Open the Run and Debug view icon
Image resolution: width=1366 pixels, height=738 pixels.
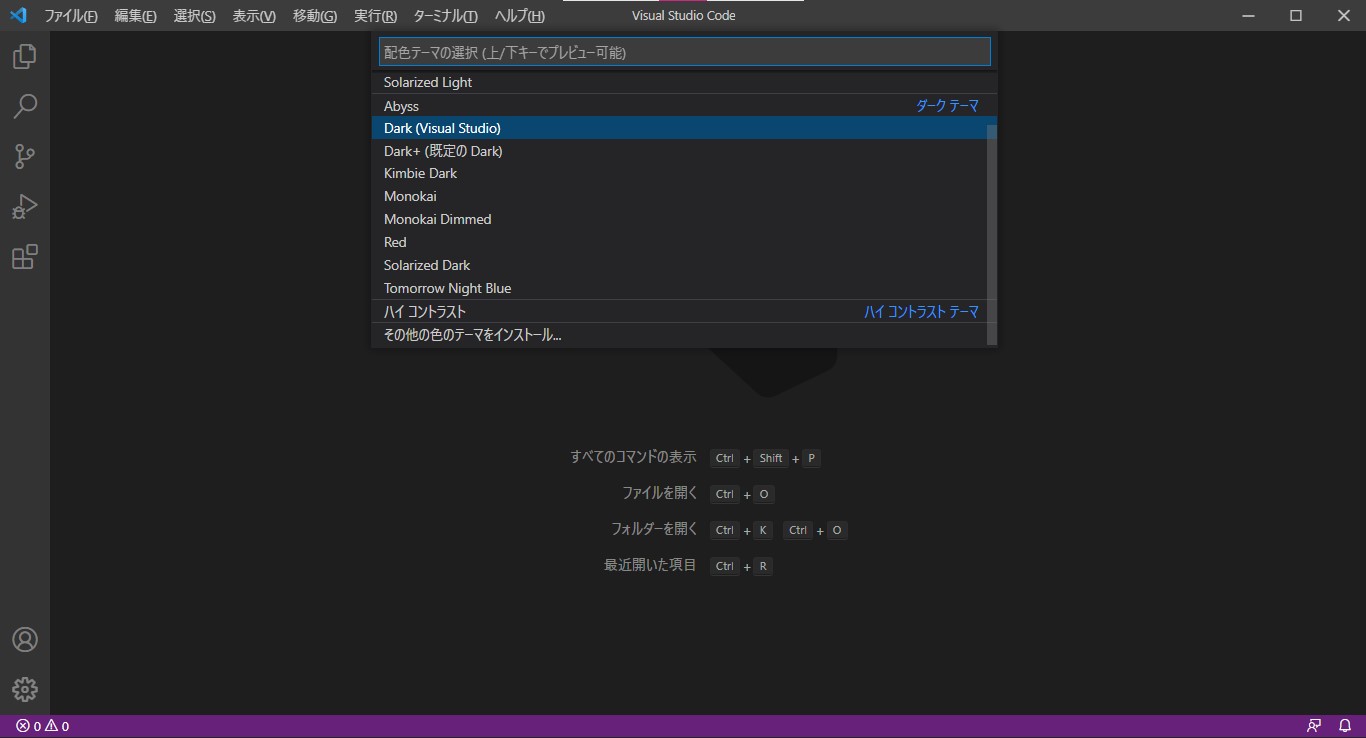25,207
